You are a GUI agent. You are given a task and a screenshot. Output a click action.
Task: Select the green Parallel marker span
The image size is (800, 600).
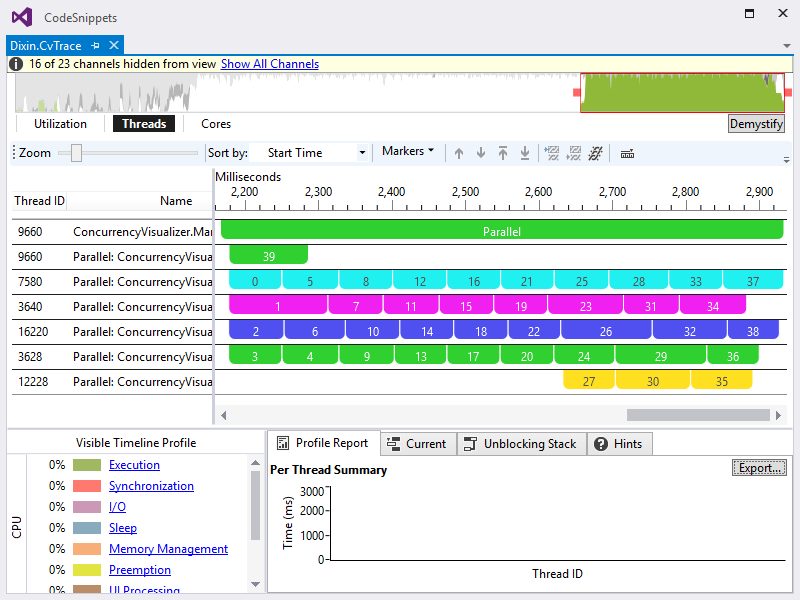point(502,232)
